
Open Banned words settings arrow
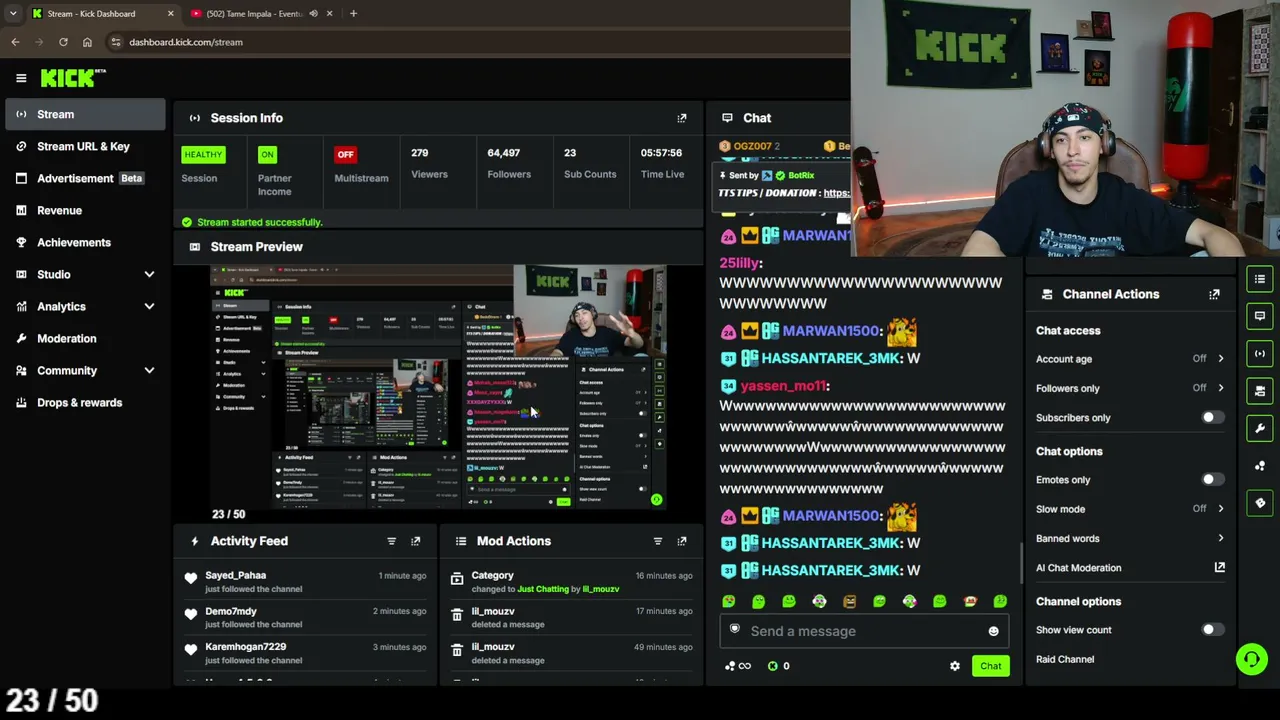1220,538
